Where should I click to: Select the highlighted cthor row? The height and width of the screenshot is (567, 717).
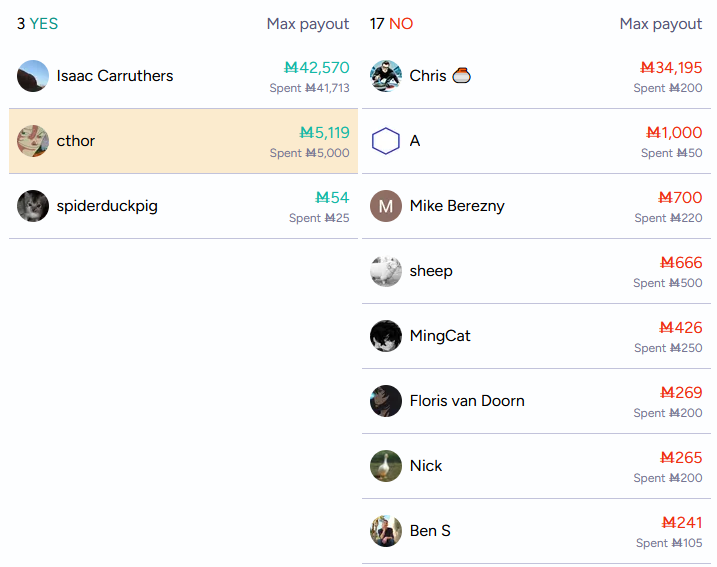point(183,141)
